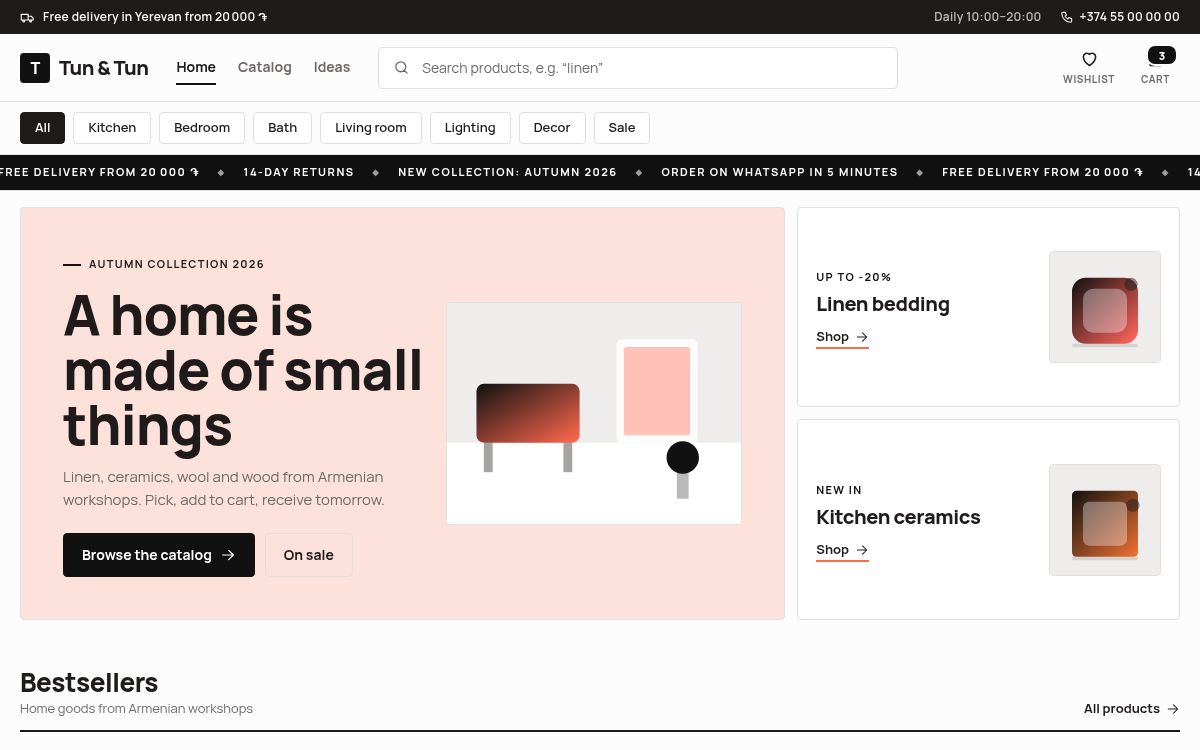Select the Living room category chip
The height and width of the screenshot is (750, 1200).
pyautogui.click(x=371, y=128)
